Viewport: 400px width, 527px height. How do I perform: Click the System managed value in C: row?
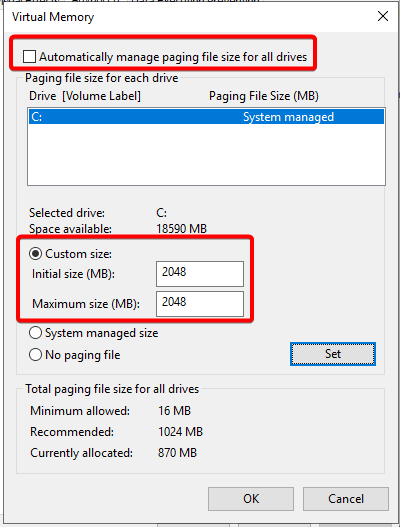click(x=288, y=117)
